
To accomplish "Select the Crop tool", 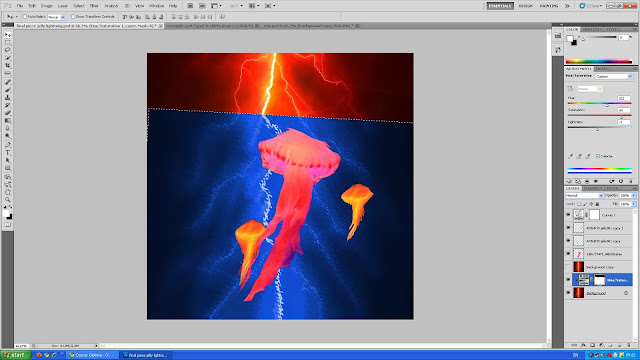I will [8, 65].
